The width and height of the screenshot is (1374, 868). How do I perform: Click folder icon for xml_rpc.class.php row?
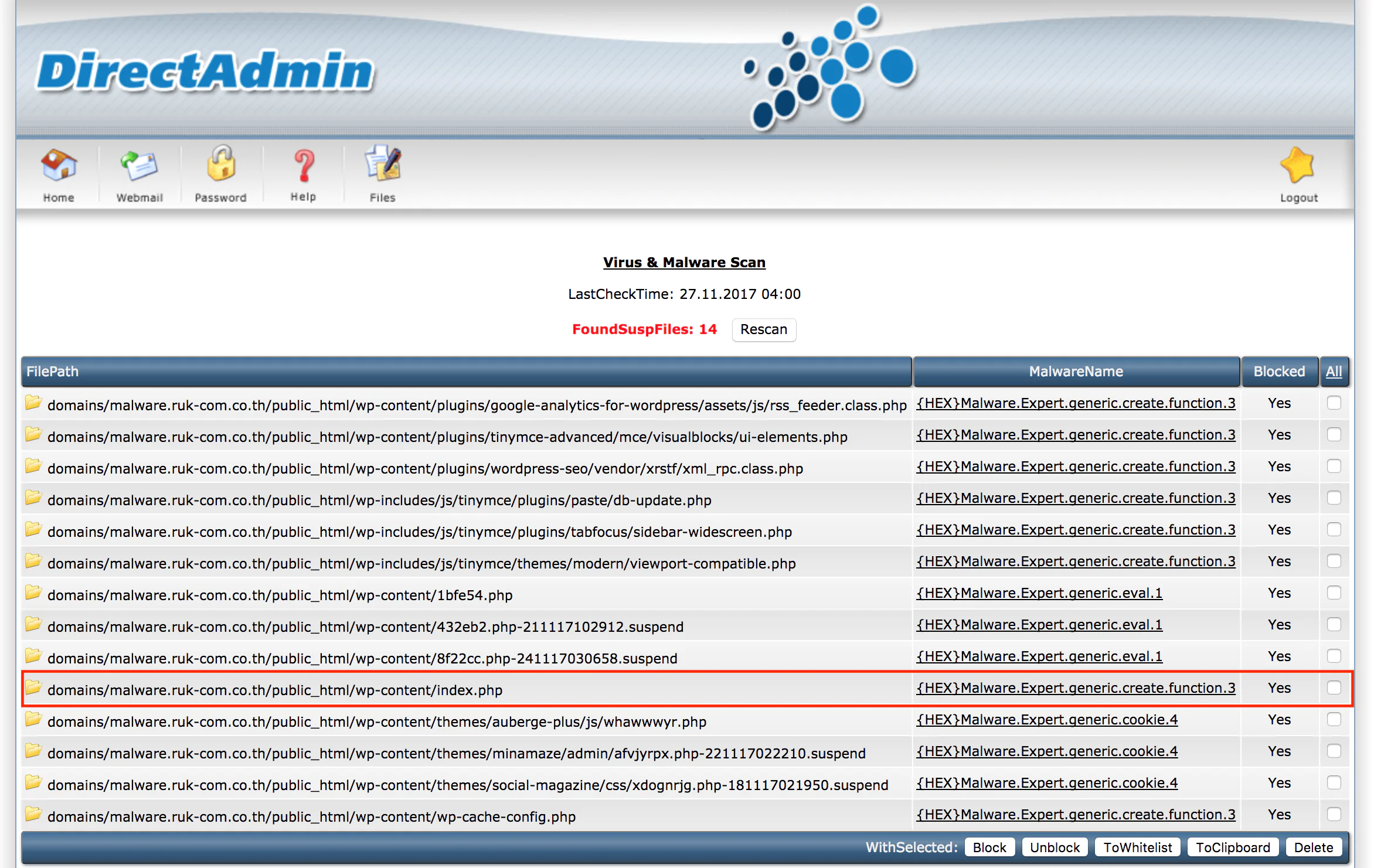33,467
